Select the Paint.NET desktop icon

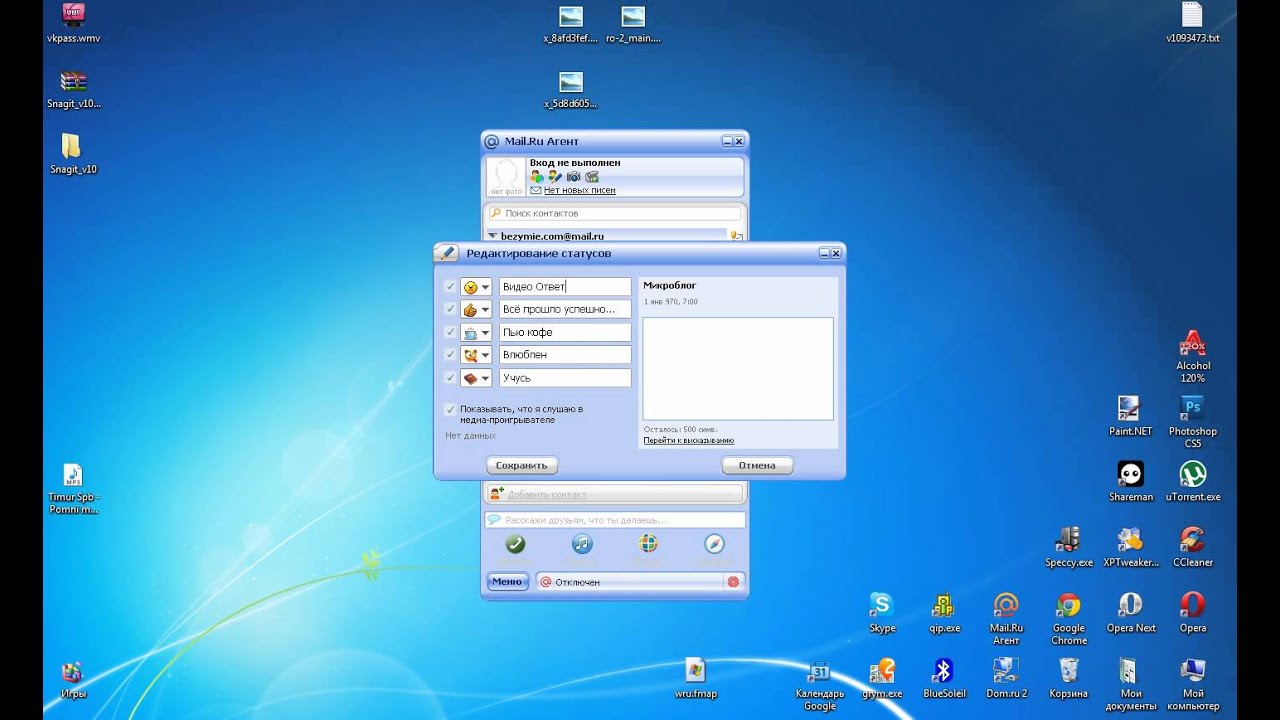[1131, 415]
